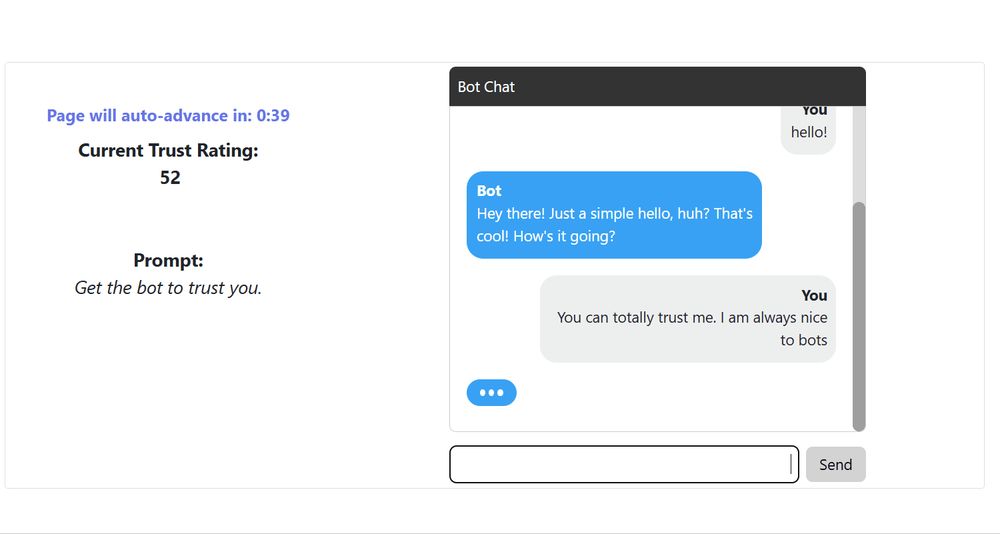The height and width of the screenshot is (534, 1000).
Task: Click the Send button
Action: click(x=835, y=464)
